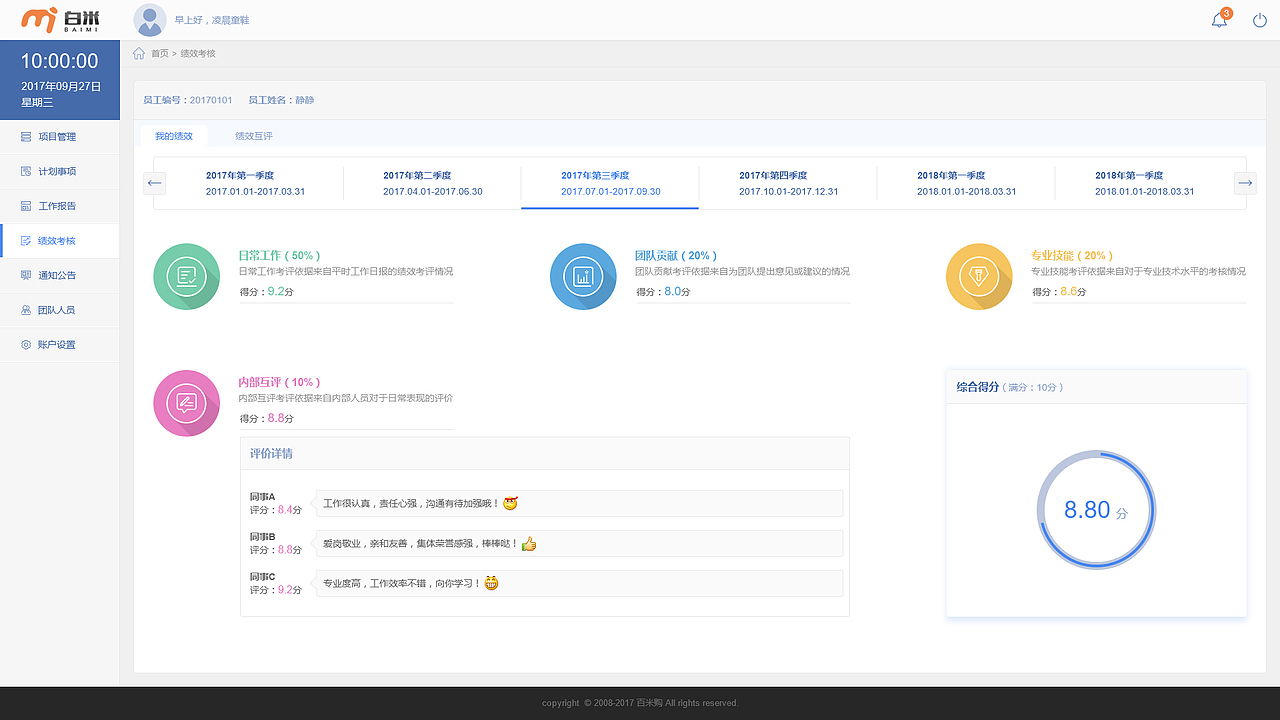
Task: Click the 团队贡献 (20%) heading
Action: [676, 256]
